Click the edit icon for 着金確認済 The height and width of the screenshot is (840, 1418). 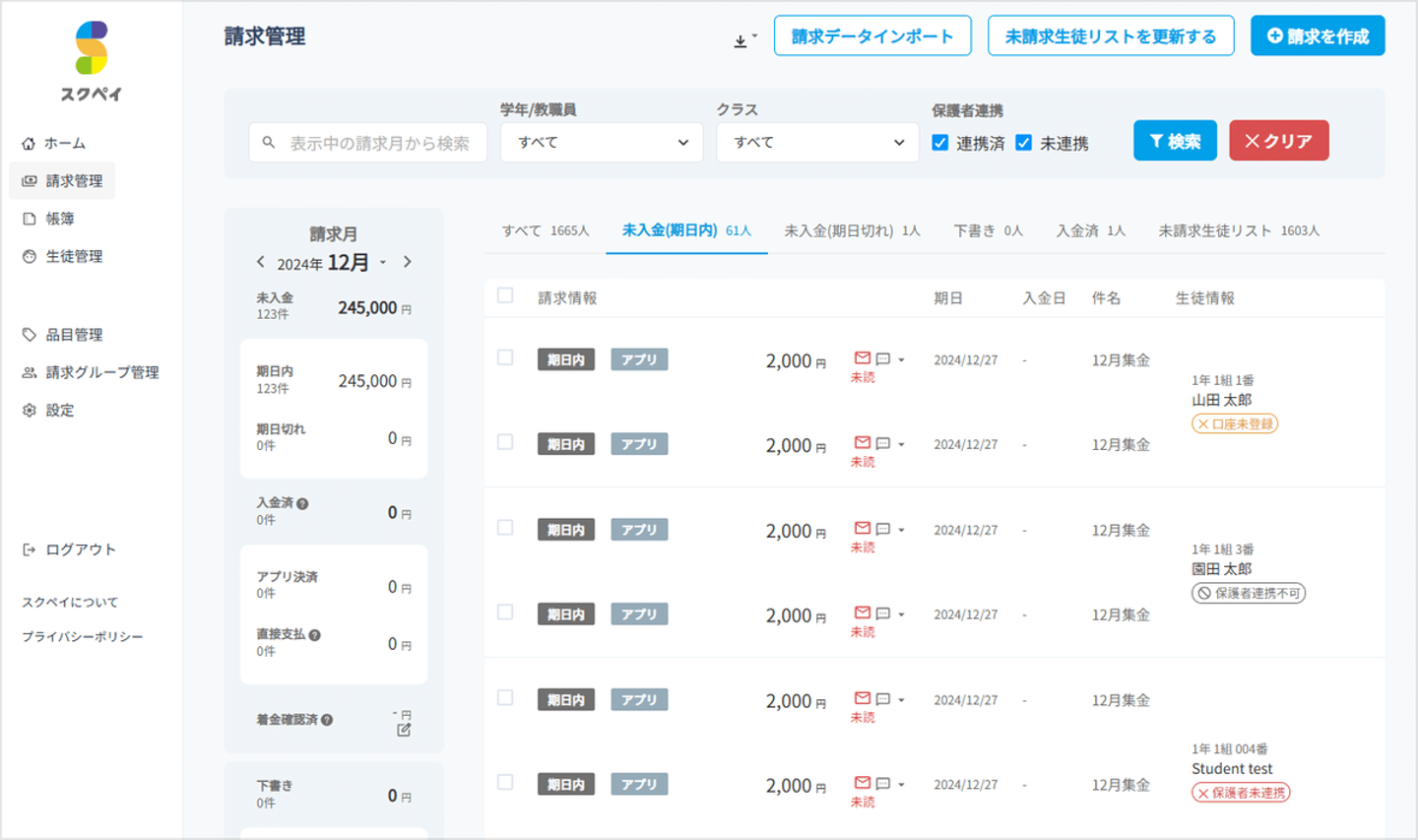tap(404, 730)
